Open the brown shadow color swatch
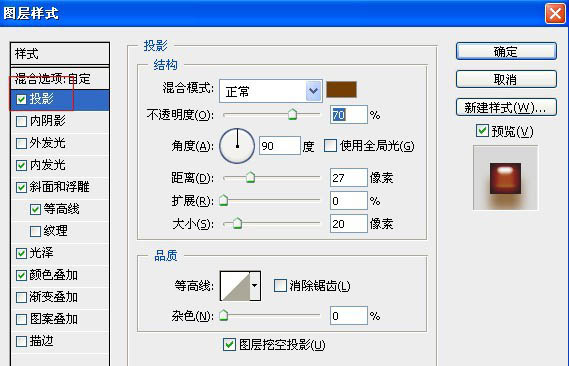 click(341, 90)
